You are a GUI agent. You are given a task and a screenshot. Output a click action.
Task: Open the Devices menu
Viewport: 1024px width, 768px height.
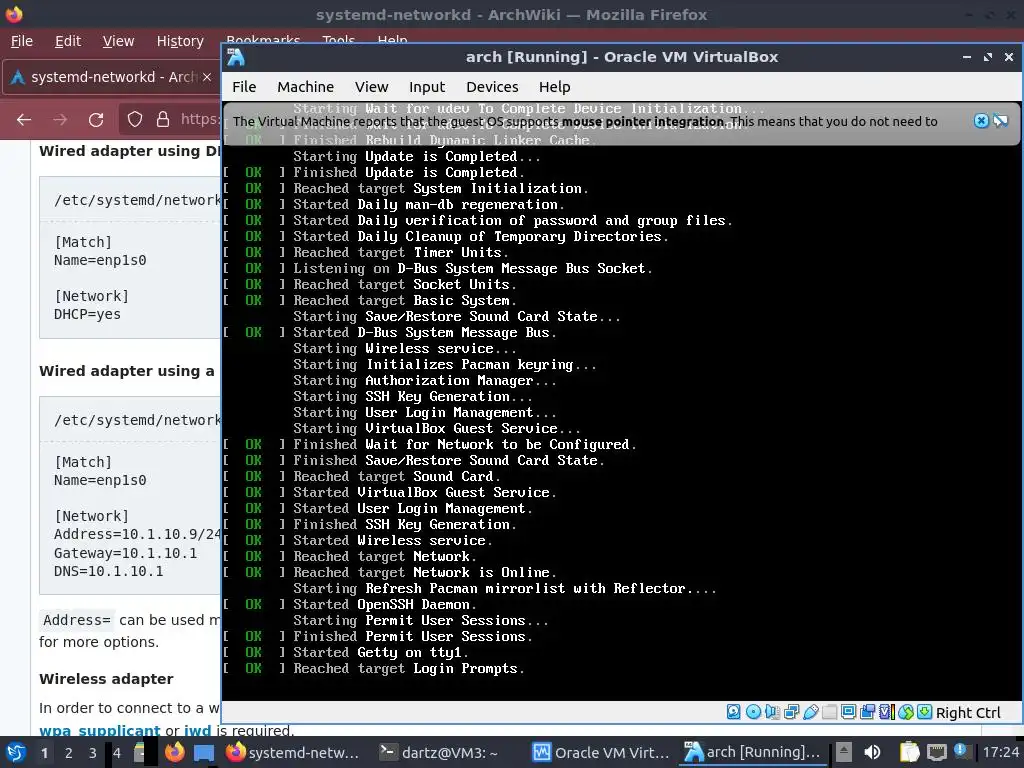[492, 87]
